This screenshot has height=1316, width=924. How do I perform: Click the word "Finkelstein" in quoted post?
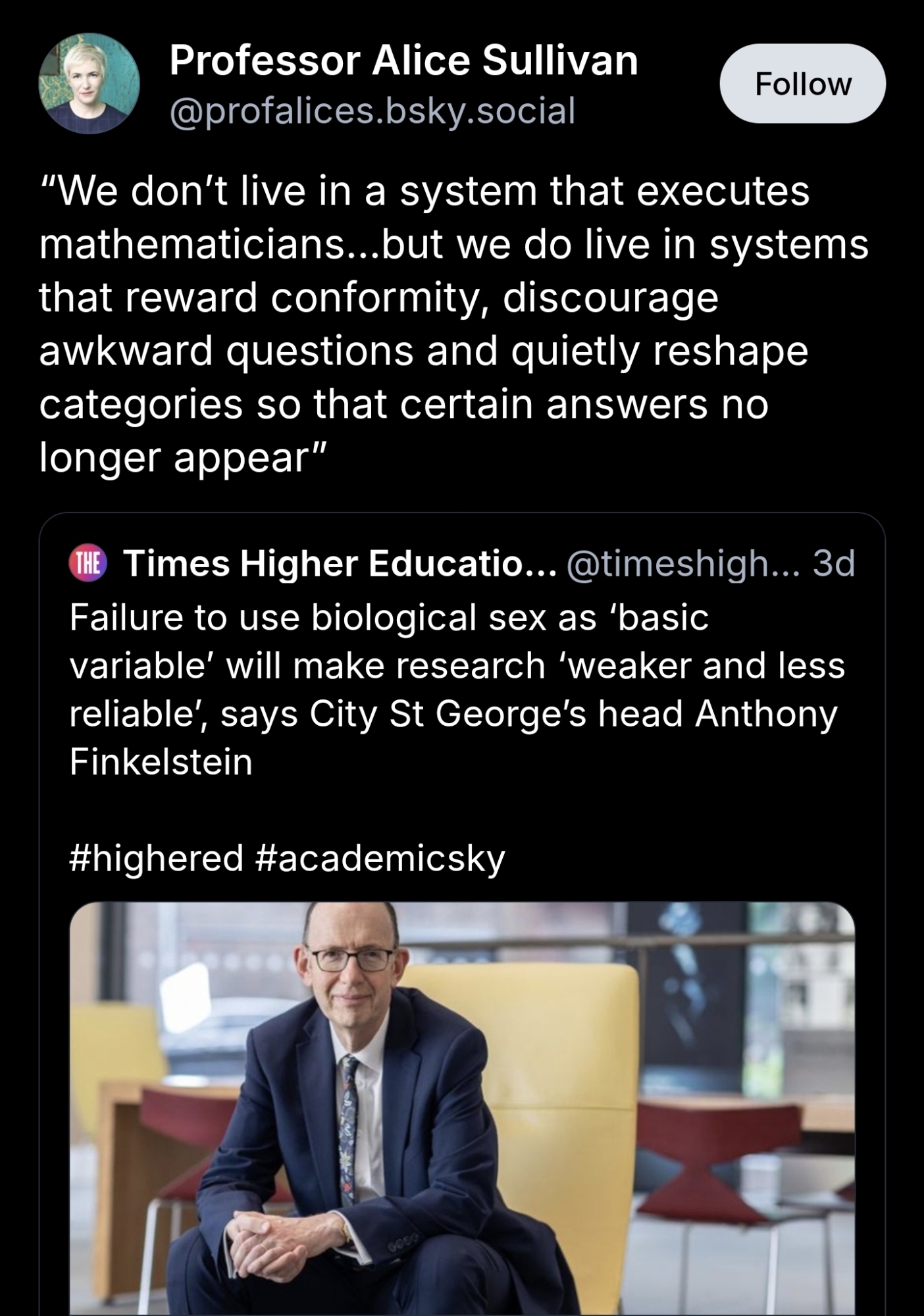tap(161, 762)
